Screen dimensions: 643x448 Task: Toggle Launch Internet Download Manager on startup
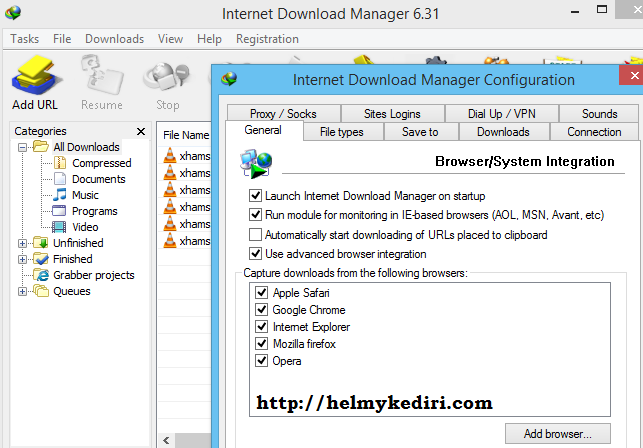(255, 195)
